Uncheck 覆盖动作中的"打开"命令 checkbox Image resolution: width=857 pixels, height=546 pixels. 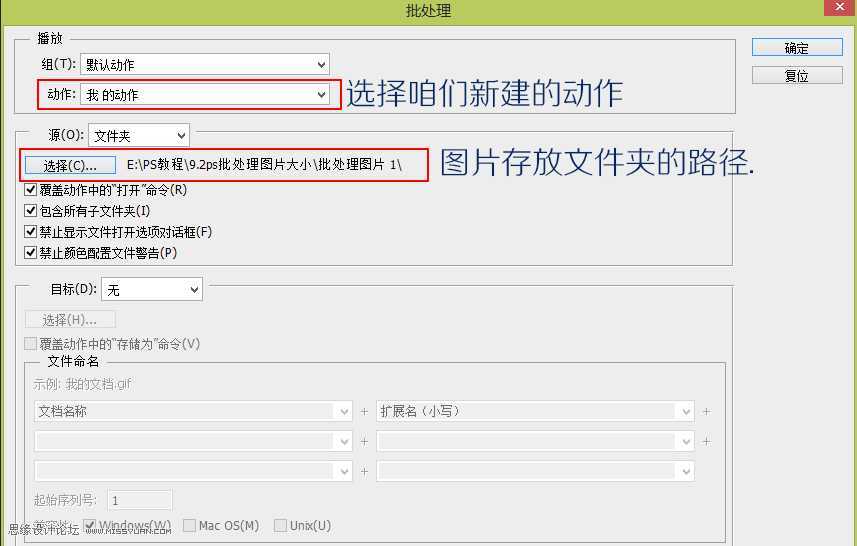tap(31, 190)
